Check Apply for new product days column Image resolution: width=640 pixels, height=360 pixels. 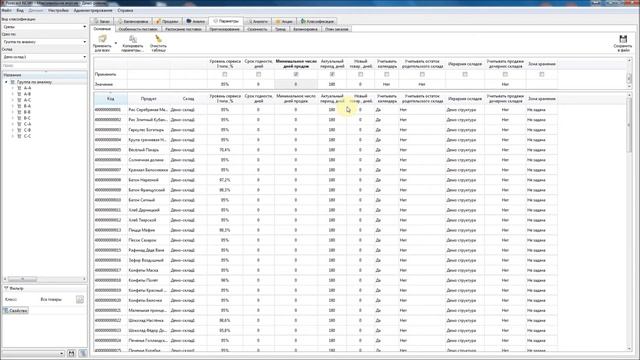(360, 74)
